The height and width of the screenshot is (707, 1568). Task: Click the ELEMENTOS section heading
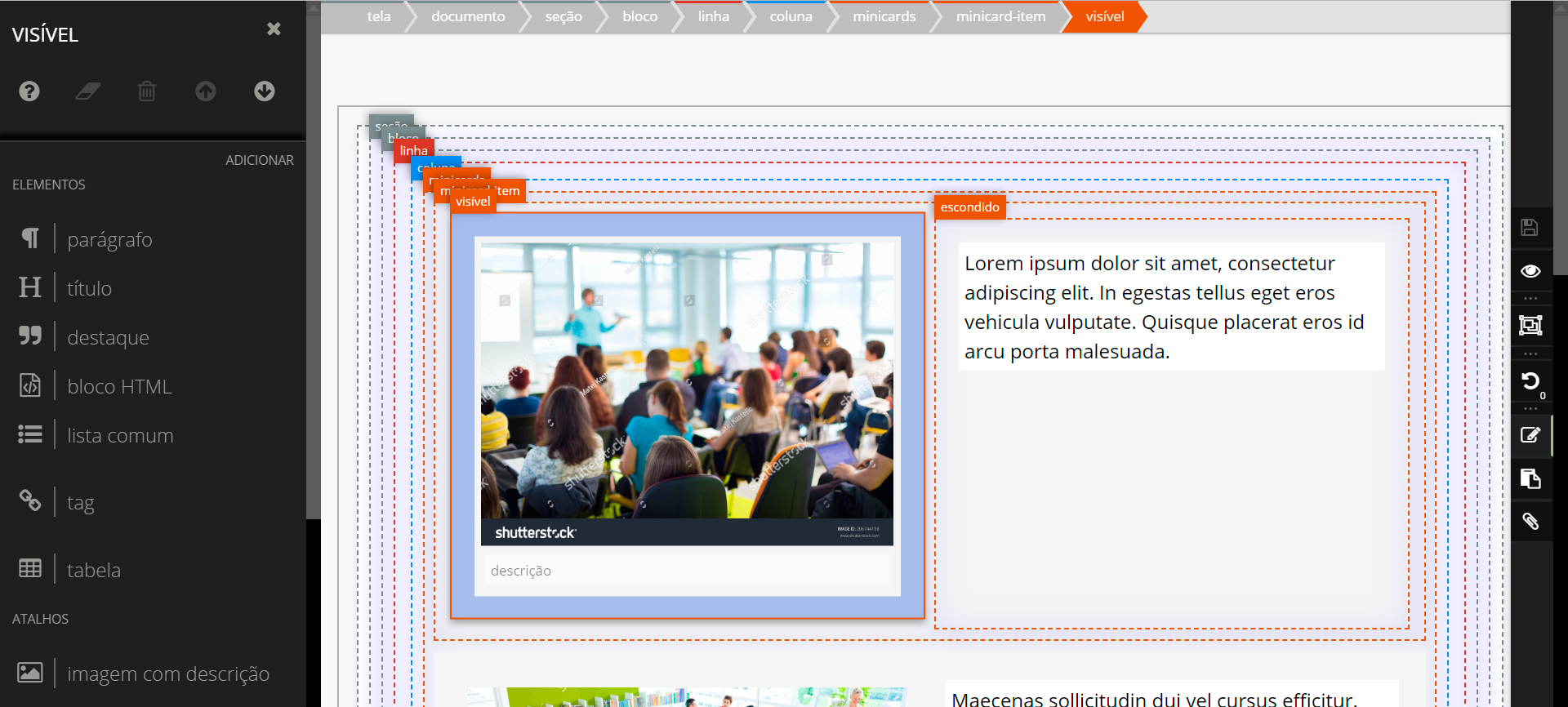coord(49,185)
